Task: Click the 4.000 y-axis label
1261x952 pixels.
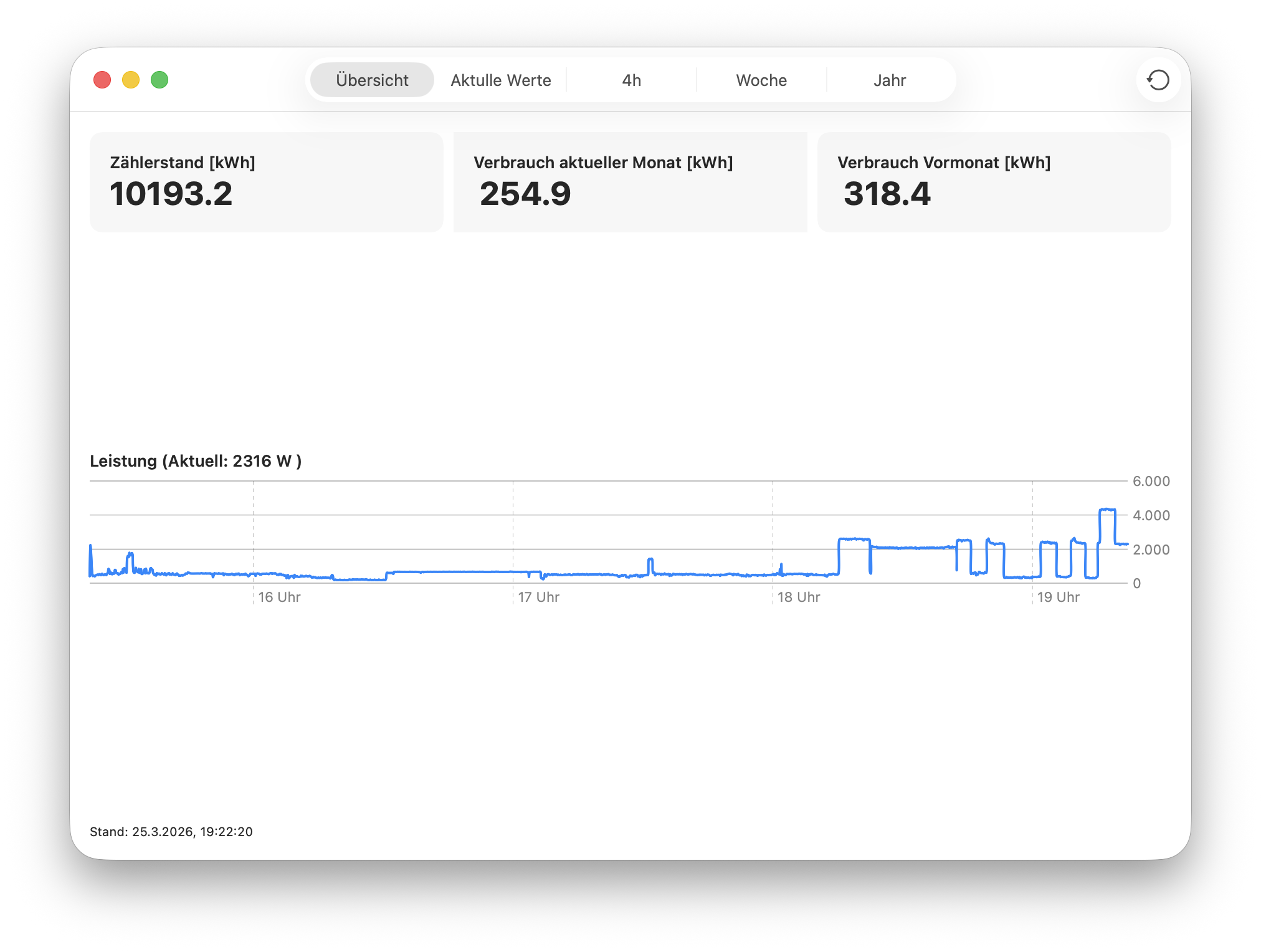Action: point(1151,515)
